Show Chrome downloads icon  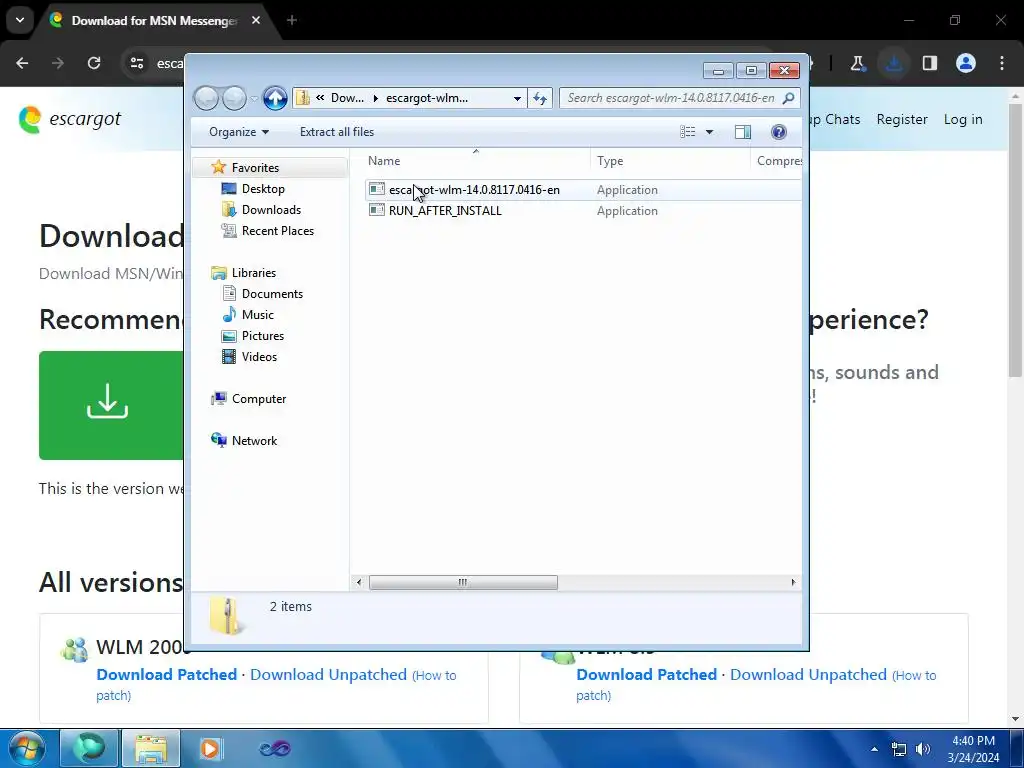(x=894, y=63)
